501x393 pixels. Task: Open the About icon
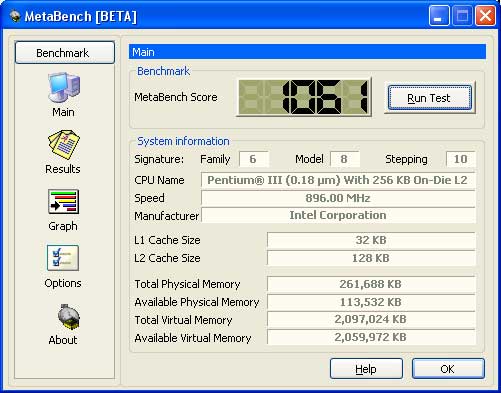click(x=68, y=317)
